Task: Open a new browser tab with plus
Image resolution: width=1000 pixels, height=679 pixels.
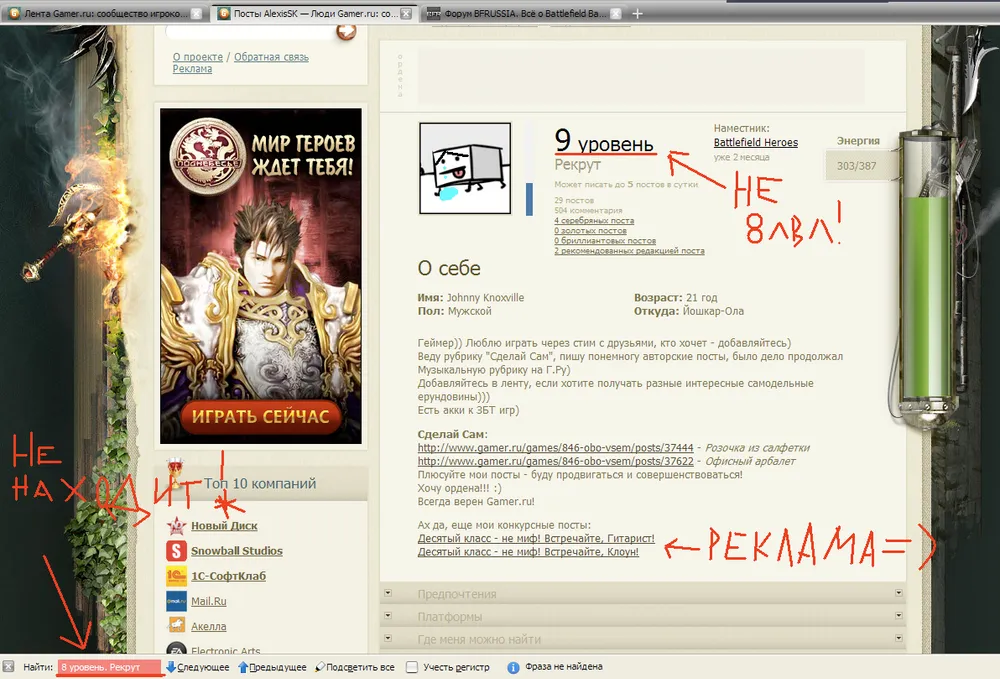Action: click(638, 13)
